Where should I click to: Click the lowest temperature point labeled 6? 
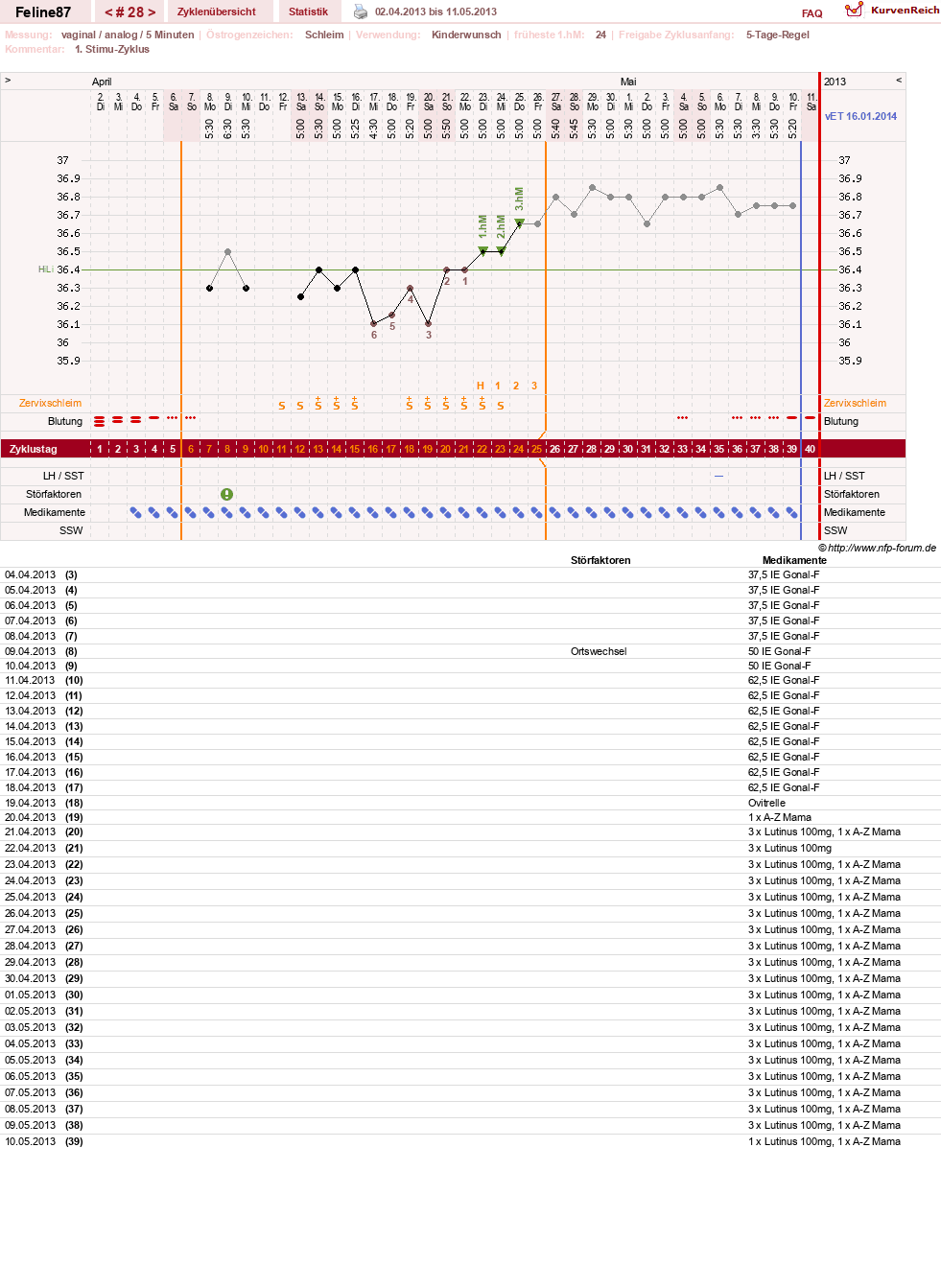373,324
